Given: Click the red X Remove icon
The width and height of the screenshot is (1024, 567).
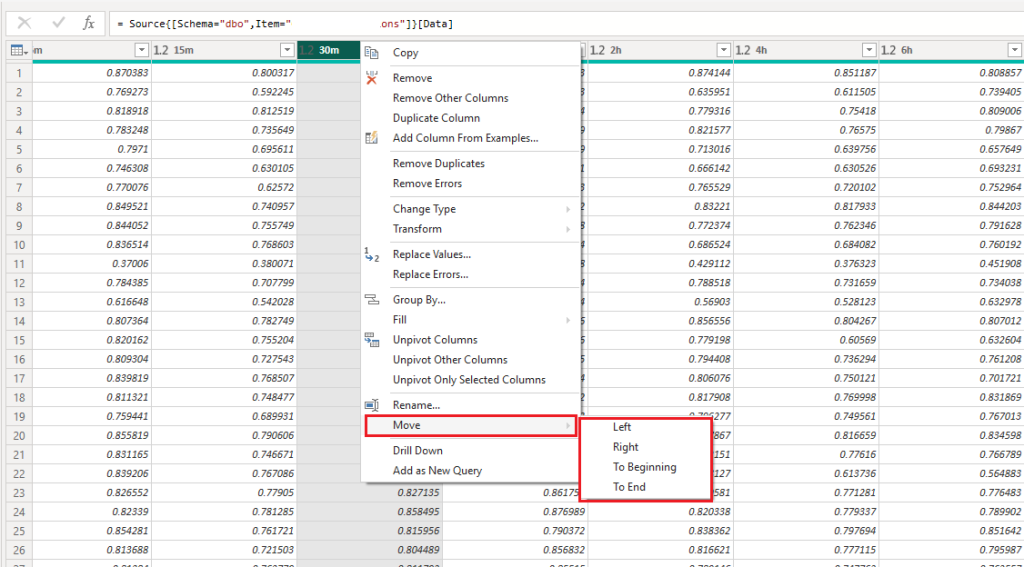Looking at the screenshot, I should (372, 78).
